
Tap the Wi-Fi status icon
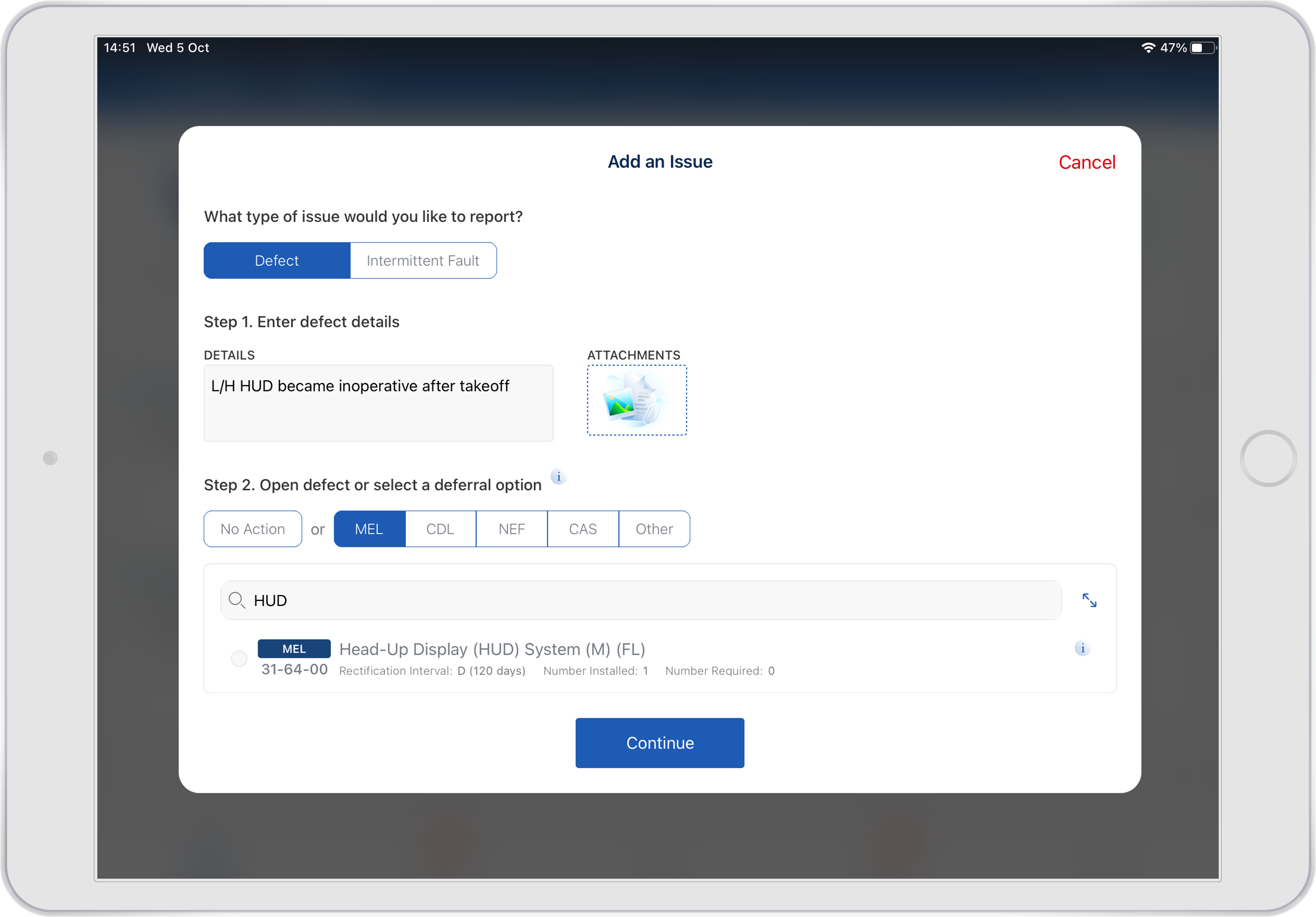(x=1148, y=47)
